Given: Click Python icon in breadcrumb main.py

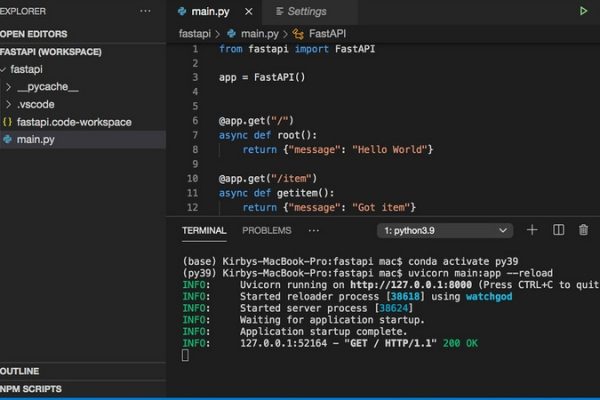Looking at the screenshot, I should point(231,34).
